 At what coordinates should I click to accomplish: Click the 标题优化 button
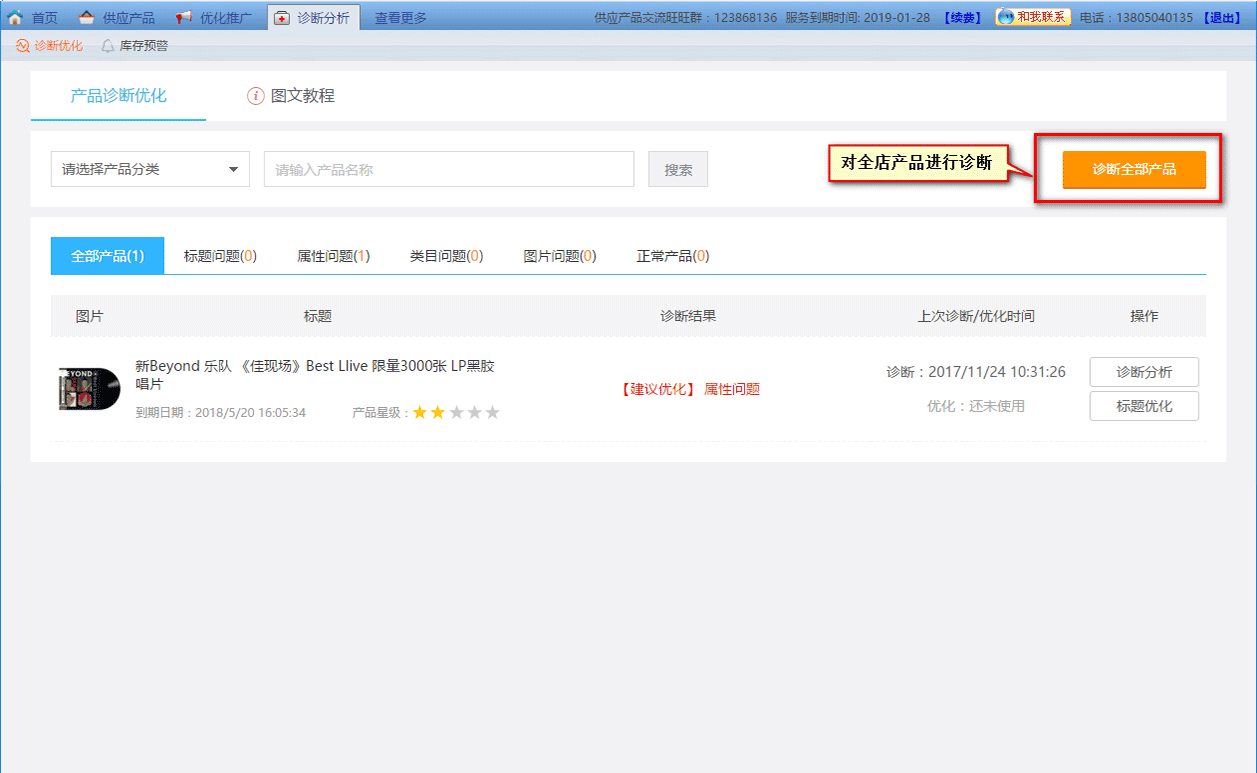coord(1143,406)
